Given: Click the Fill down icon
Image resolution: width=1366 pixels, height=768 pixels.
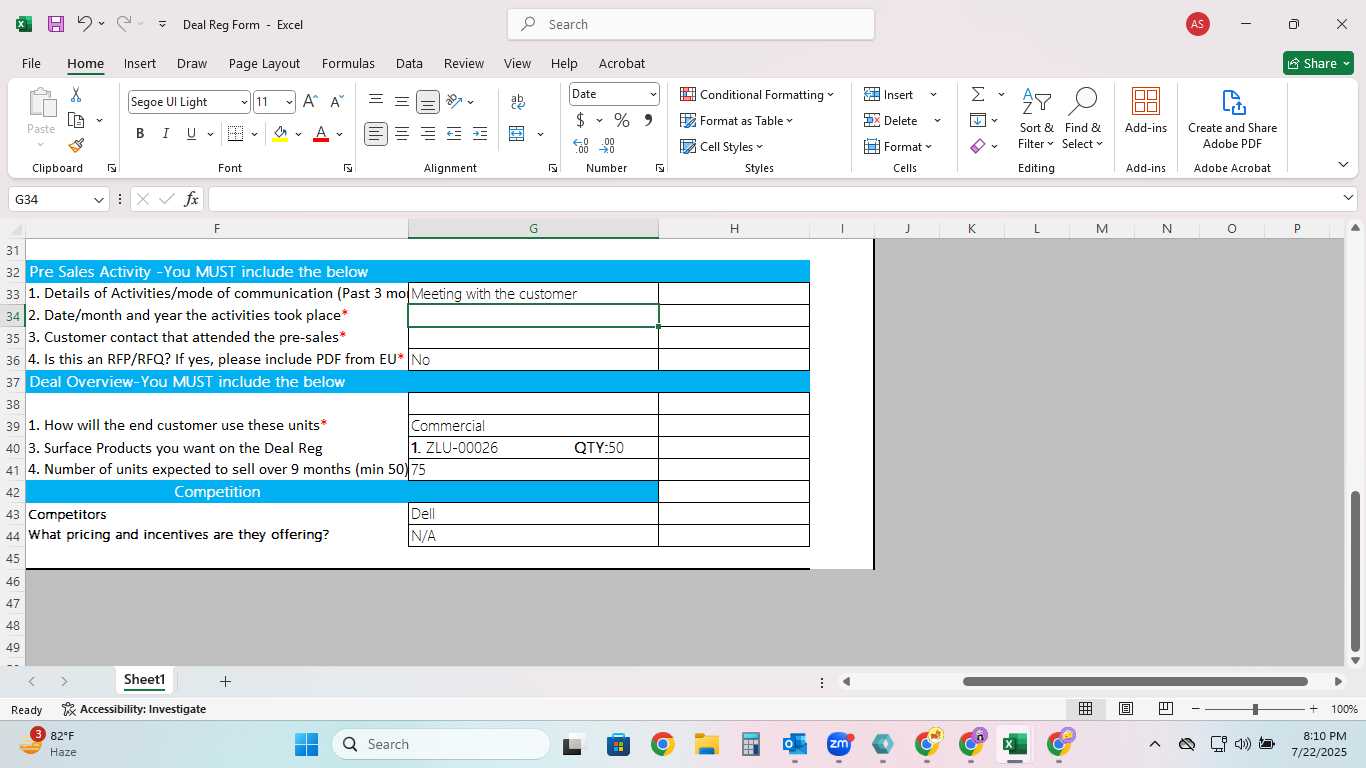Looking at the screenshot, I should [x=978, y=121].
